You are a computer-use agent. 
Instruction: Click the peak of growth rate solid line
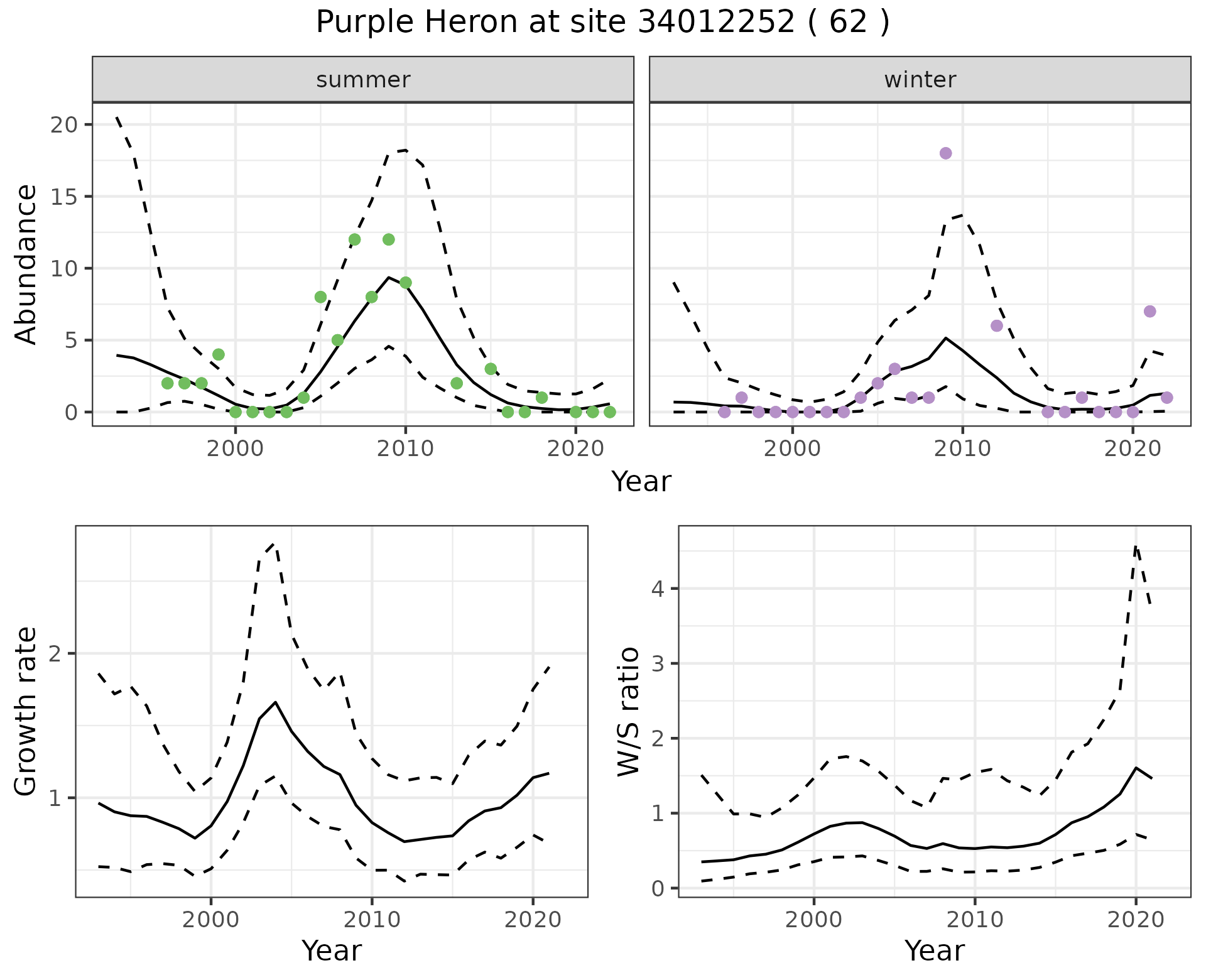click(x=275, y=702)
